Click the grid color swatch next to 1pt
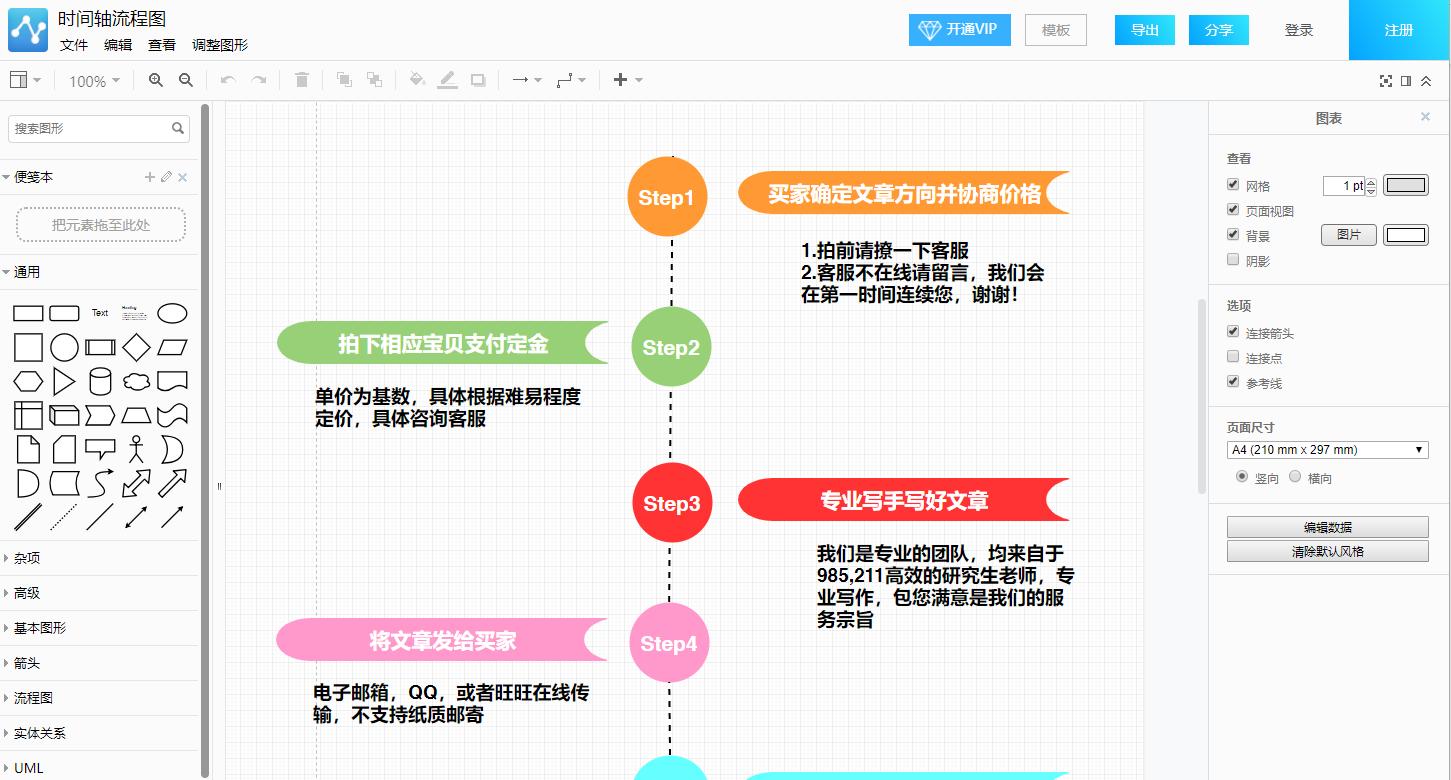1451x780 pixels. (x=1406, y=185)
